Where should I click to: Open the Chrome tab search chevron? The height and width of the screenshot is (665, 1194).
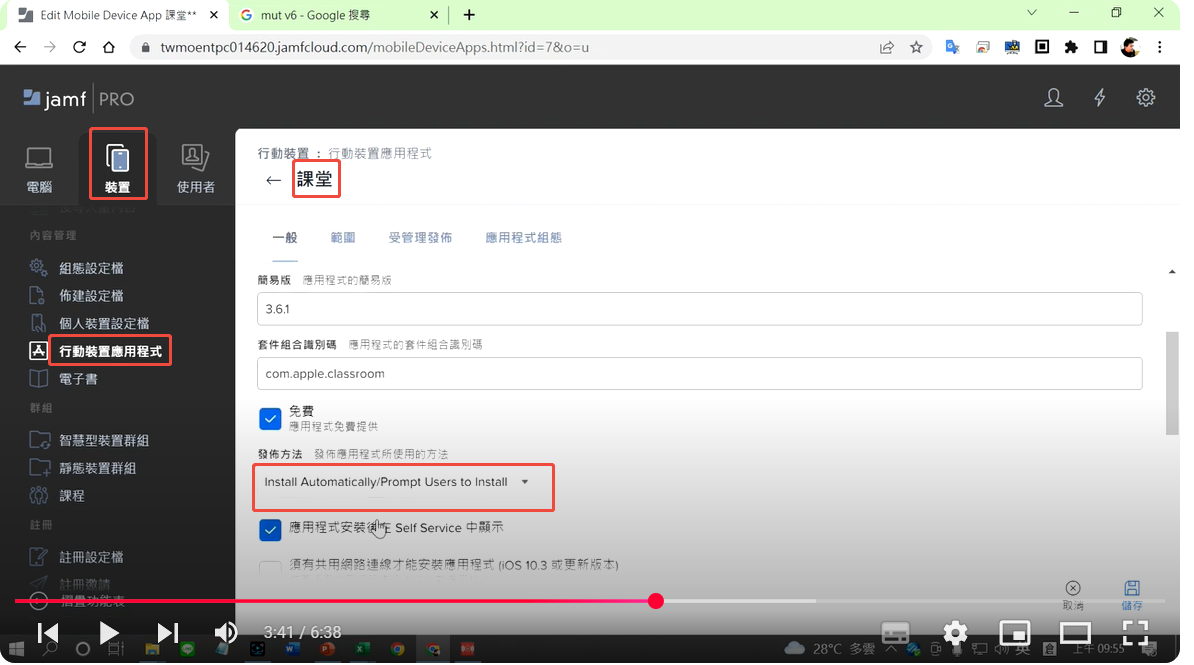pos(1033,13)
